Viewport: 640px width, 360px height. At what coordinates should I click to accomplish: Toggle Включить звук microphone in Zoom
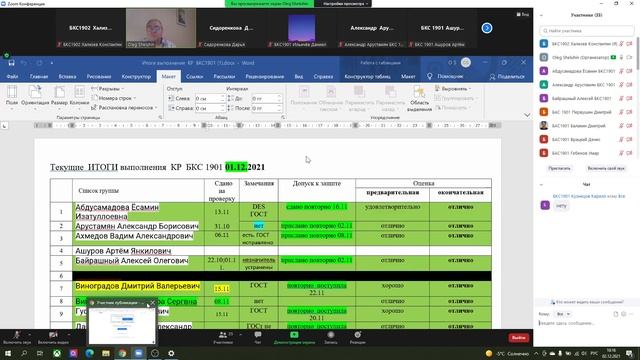[17, 337]
